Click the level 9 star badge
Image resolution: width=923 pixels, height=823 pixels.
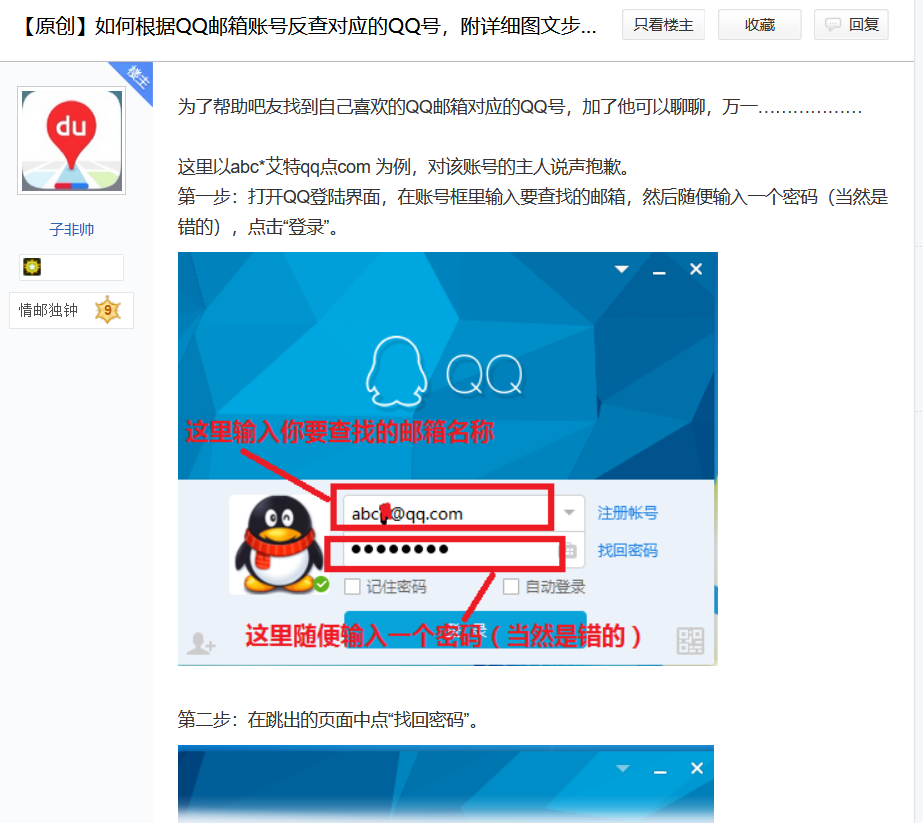pos(108,310)
